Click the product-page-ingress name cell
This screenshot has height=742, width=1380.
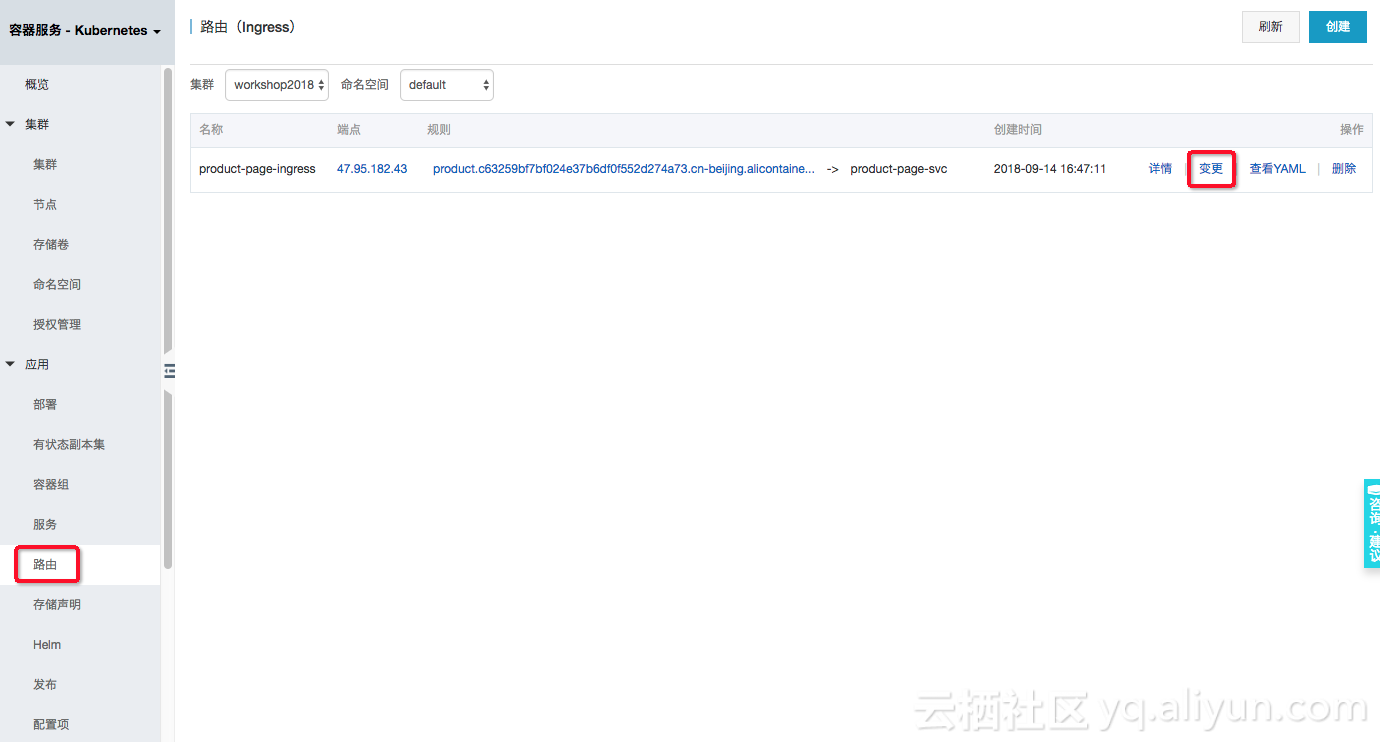click(257, 169)
